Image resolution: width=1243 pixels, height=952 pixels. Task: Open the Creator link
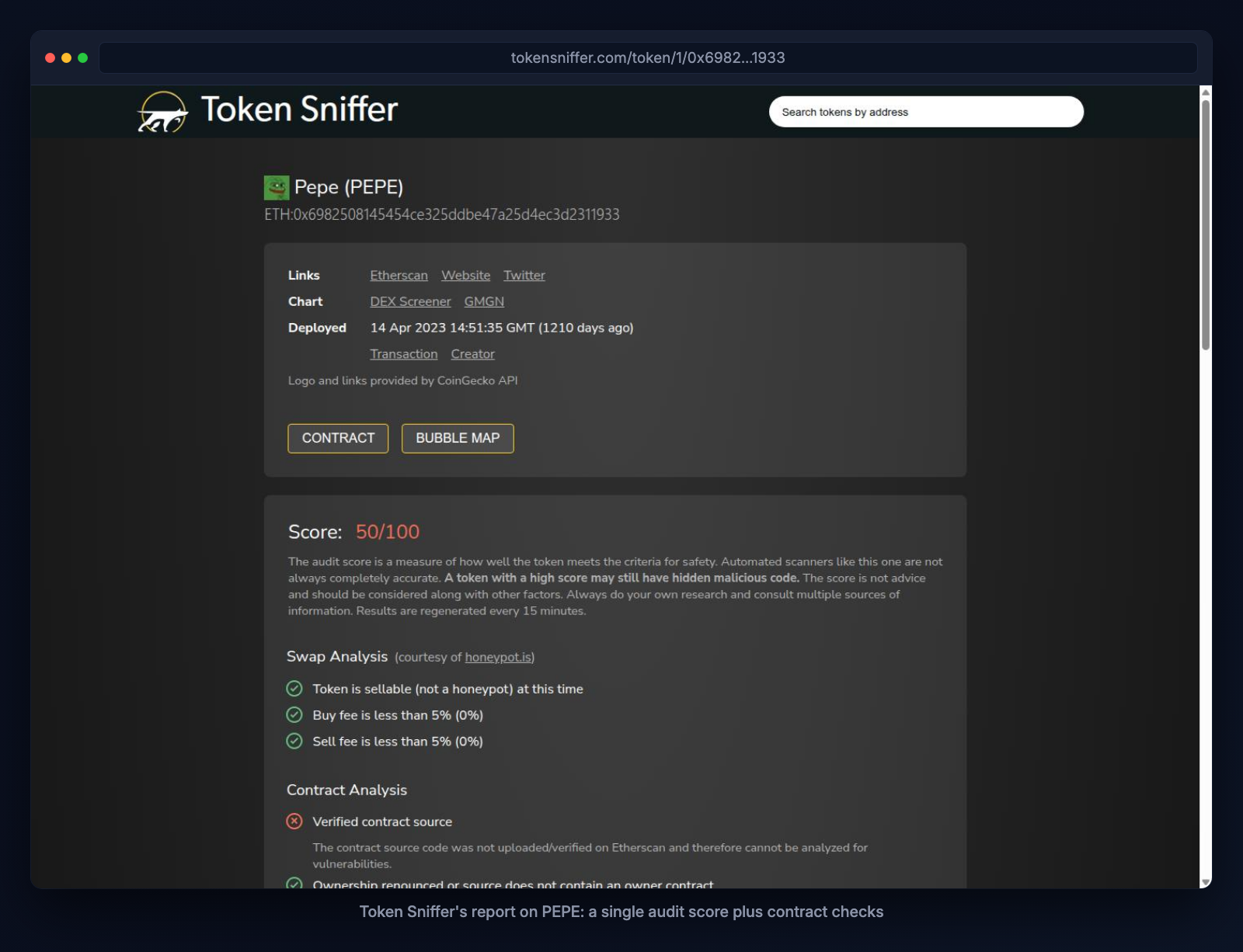tap(472, 354)
